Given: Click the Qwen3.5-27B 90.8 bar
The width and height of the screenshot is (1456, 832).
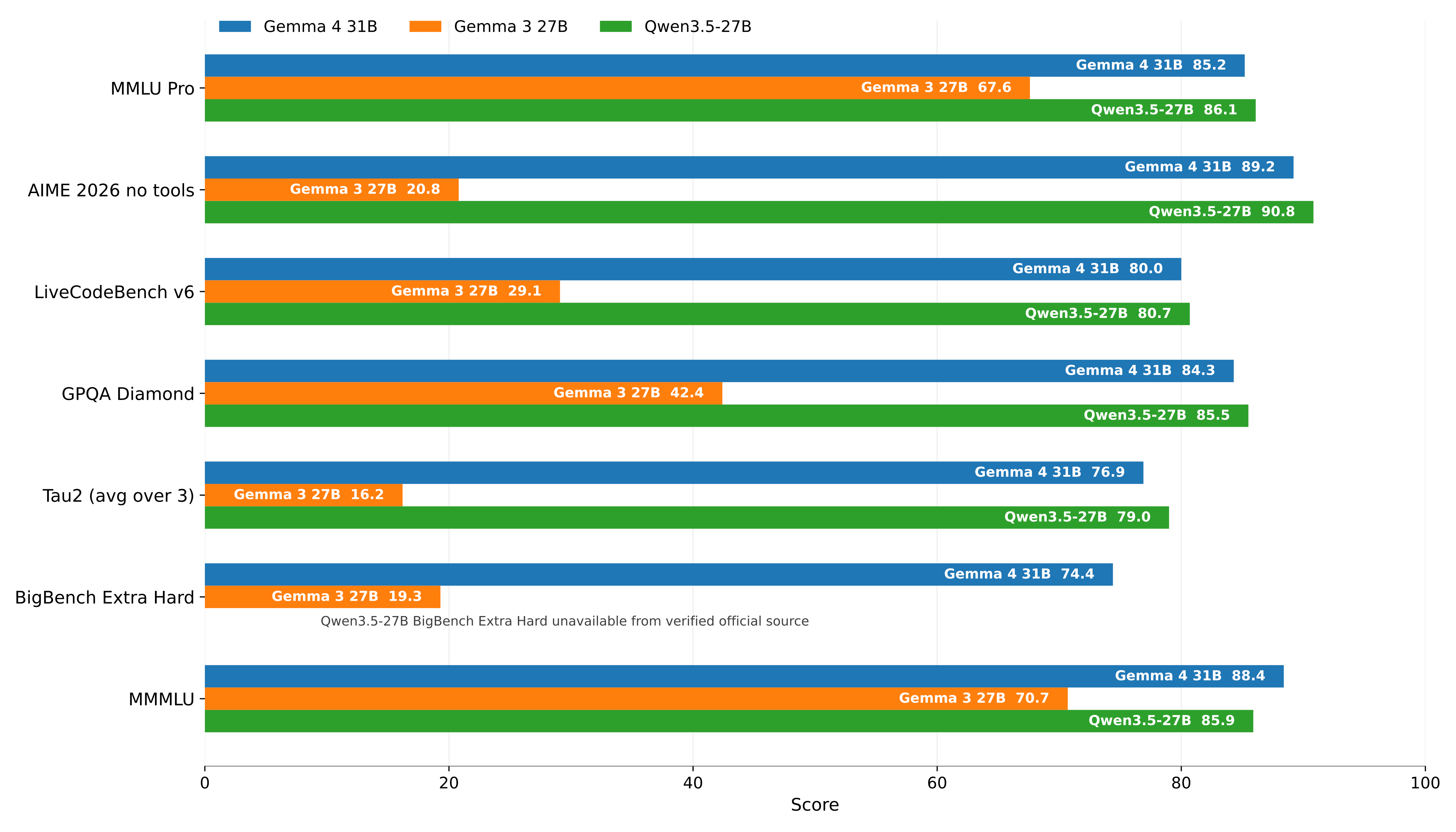Looking at the screenshot, I should click(x=759, y=212).
